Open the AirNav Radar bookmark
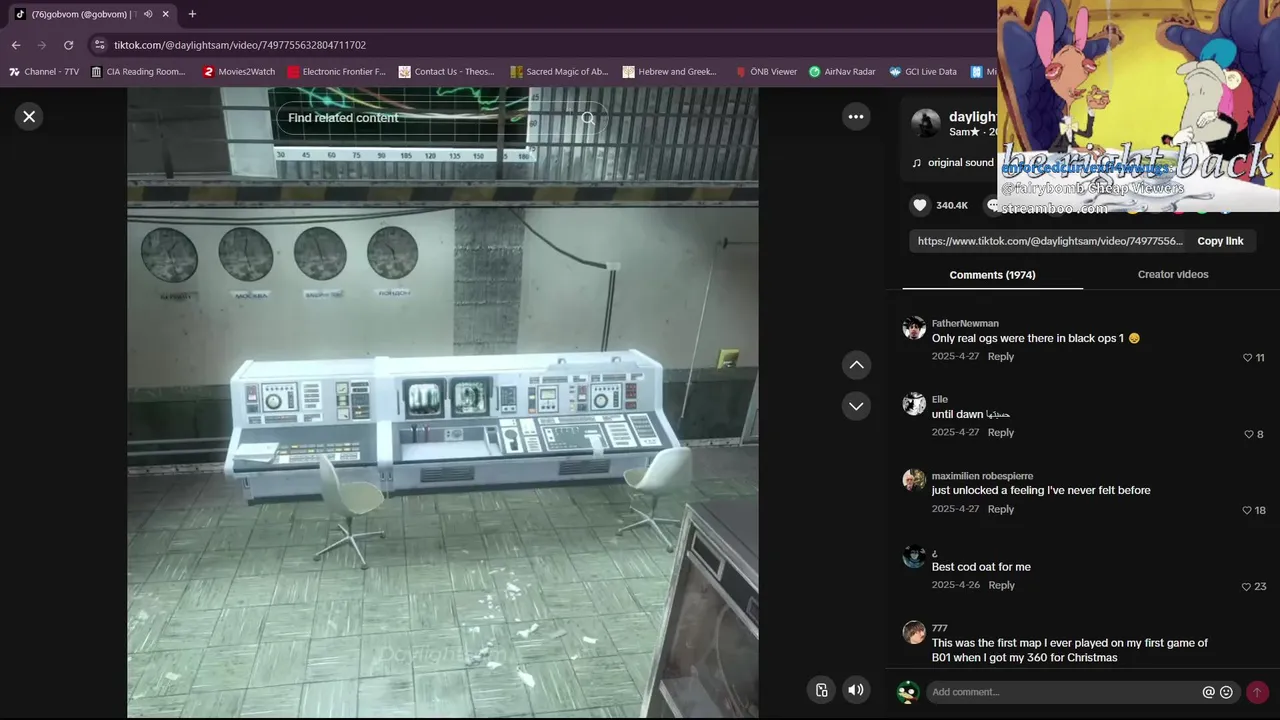Viewport: 1280px width, 720px height. tap(842, 72)
